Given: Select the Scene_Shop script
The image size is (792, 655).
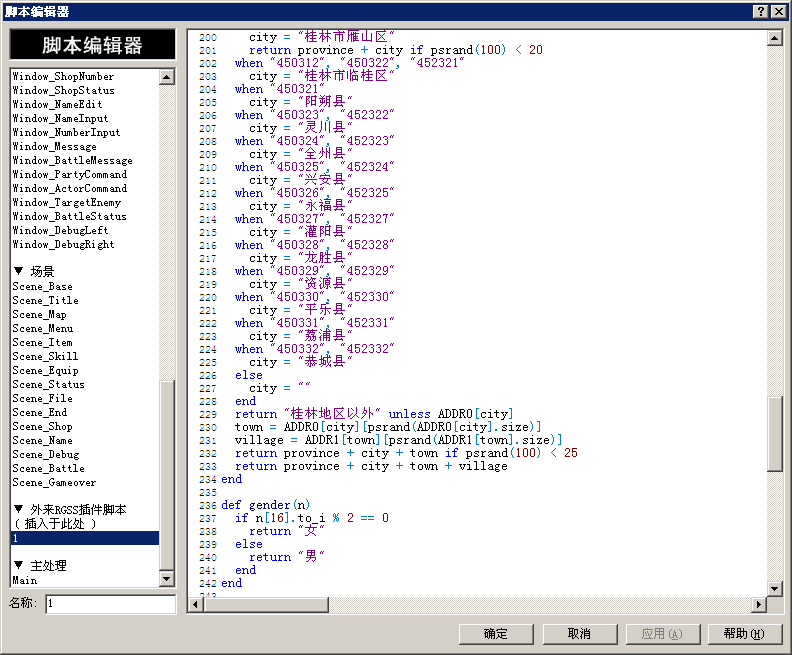Looking at the screenshot, I should pos(85,427).
